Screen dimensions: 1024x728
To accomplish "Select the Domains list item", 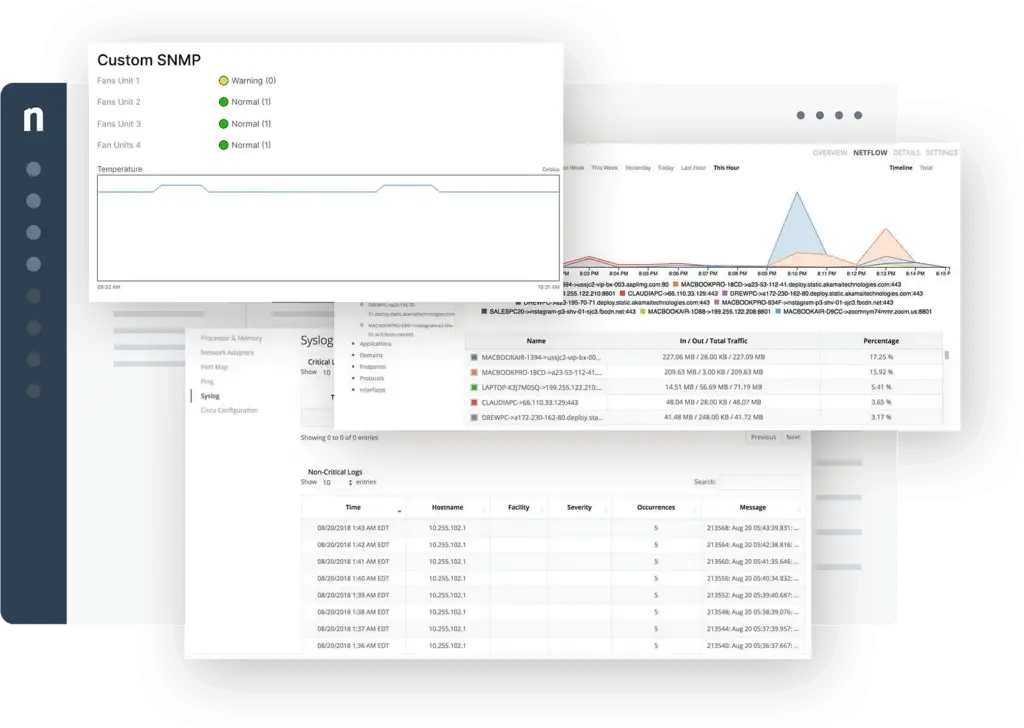I will [371, 355].
